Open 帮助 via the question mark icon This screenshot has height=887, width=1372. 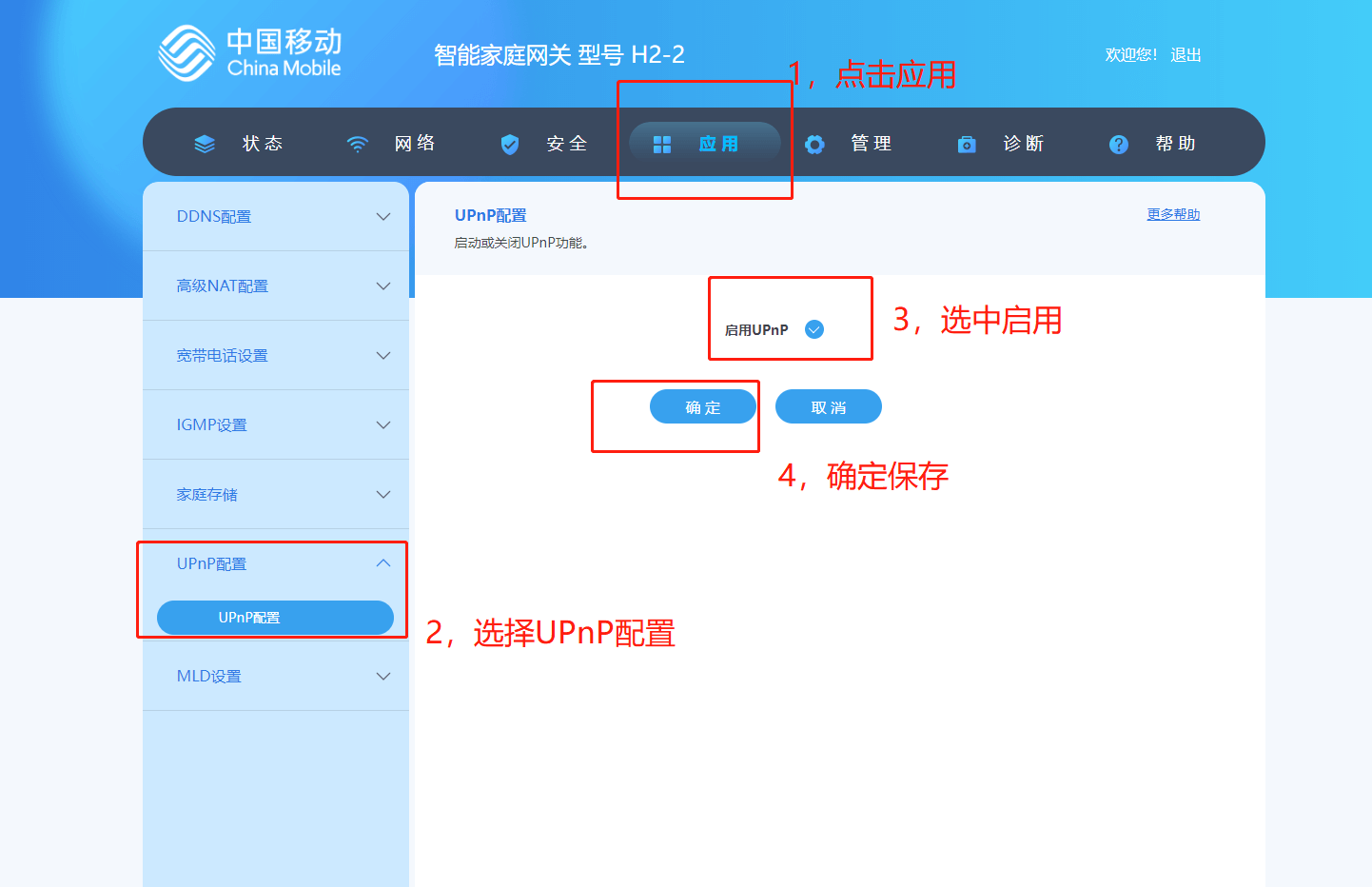[x=1118, y=143]
